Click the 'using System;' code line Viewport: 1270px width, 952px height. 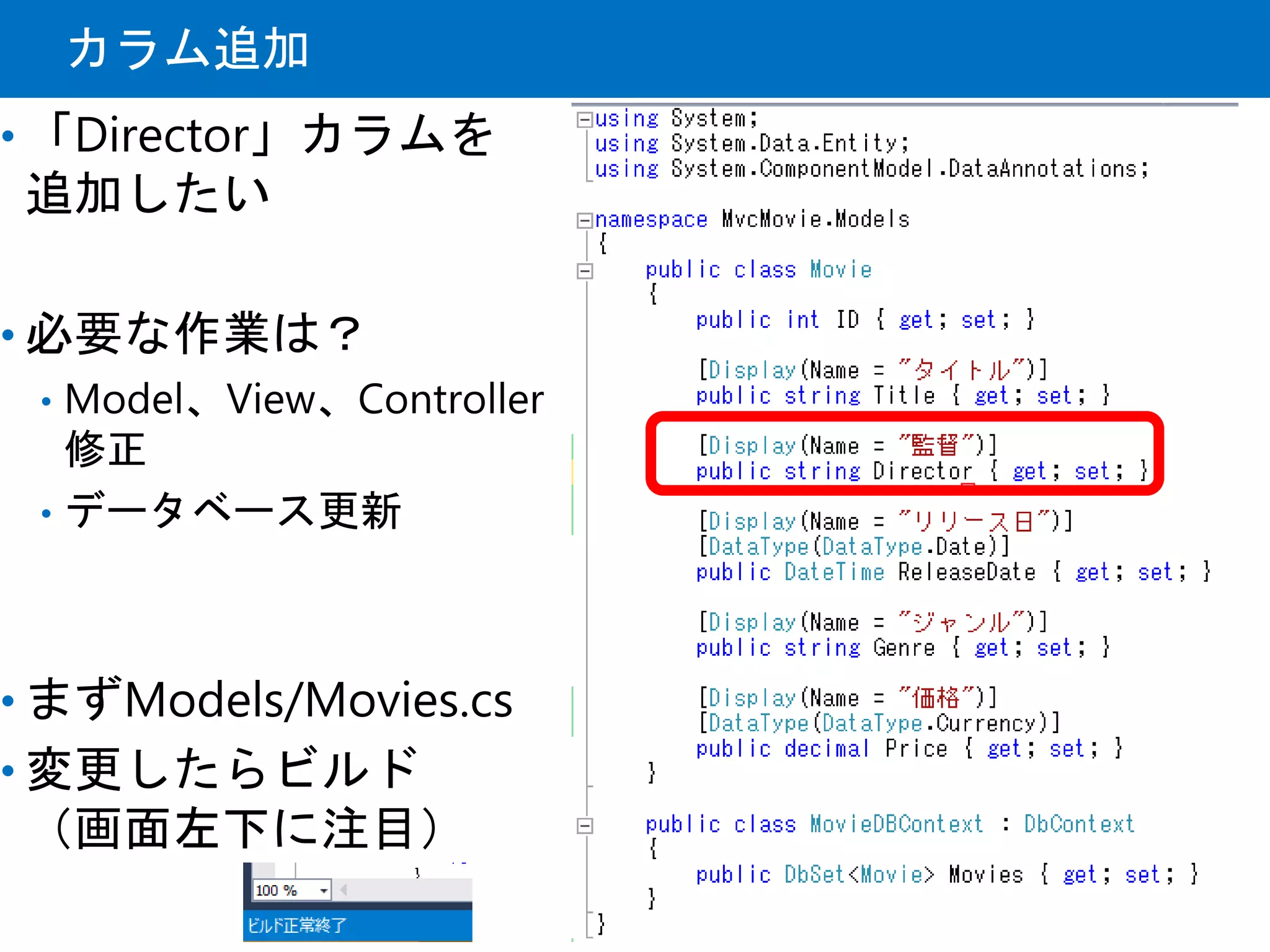click(676, 118)
